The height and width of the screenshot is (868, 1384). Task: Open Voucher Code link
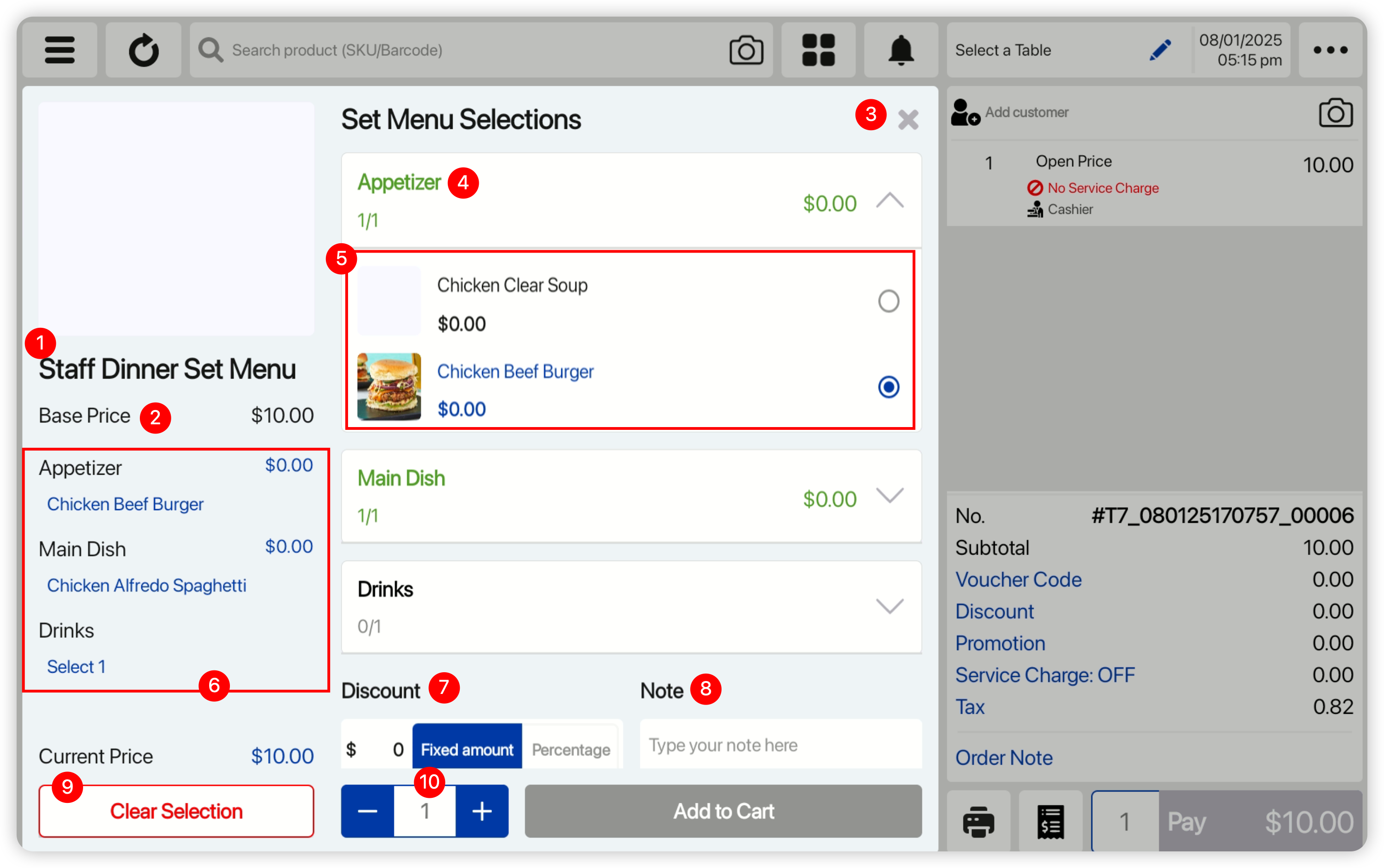pyautogui.click(x=1018, y=579)
